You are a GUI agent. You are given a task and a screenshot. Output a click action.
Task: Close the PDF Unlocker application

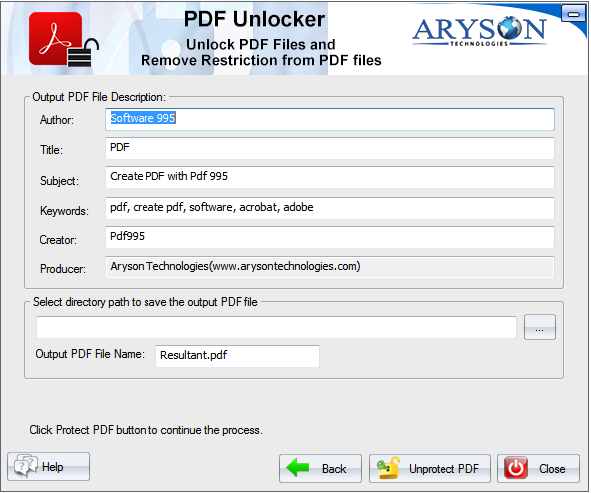(538, 469)
